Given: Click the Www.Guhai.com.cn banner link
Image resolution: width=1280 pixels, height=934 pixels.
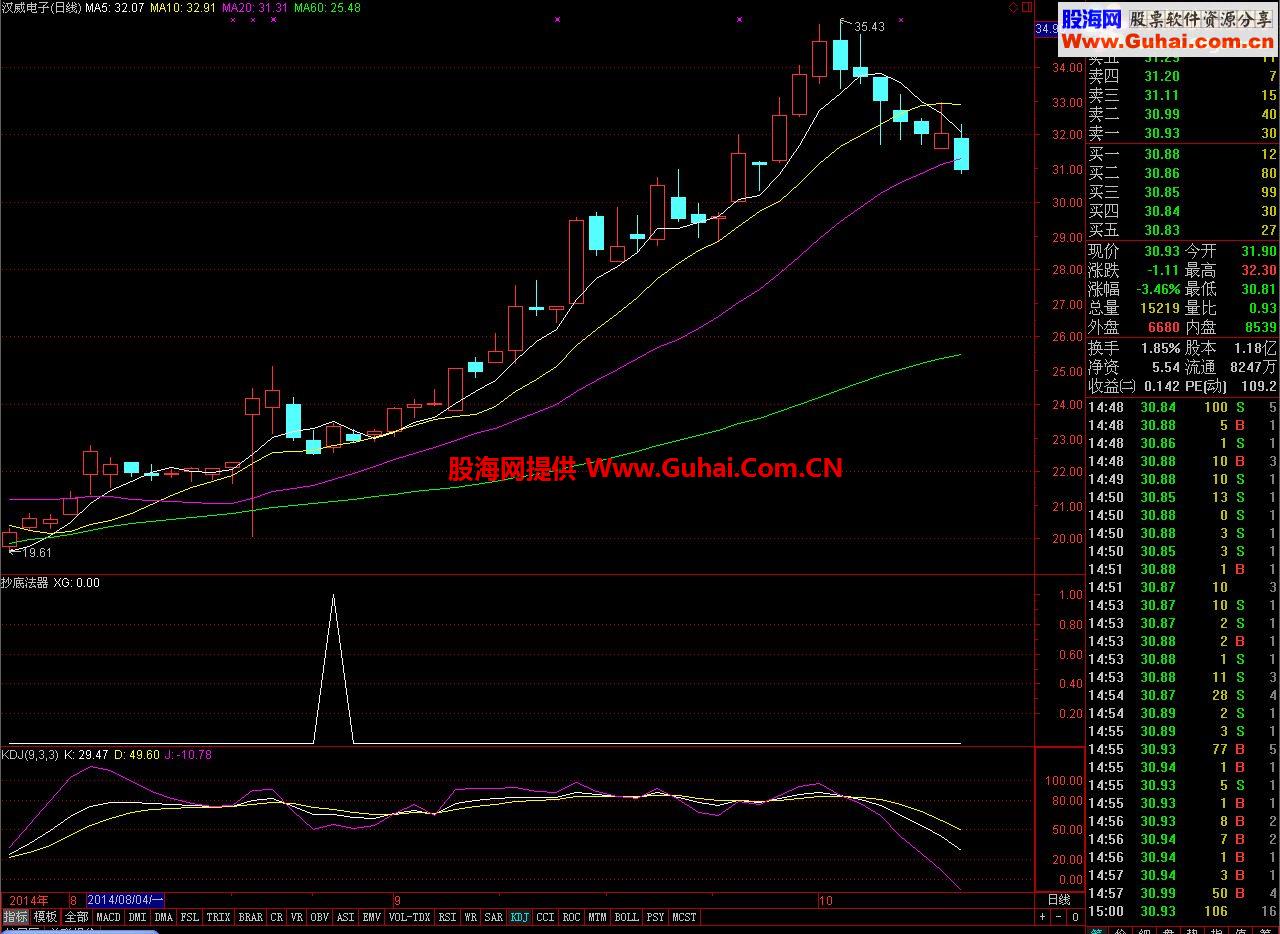Looking at the screenshot, I should (1168, 41).
